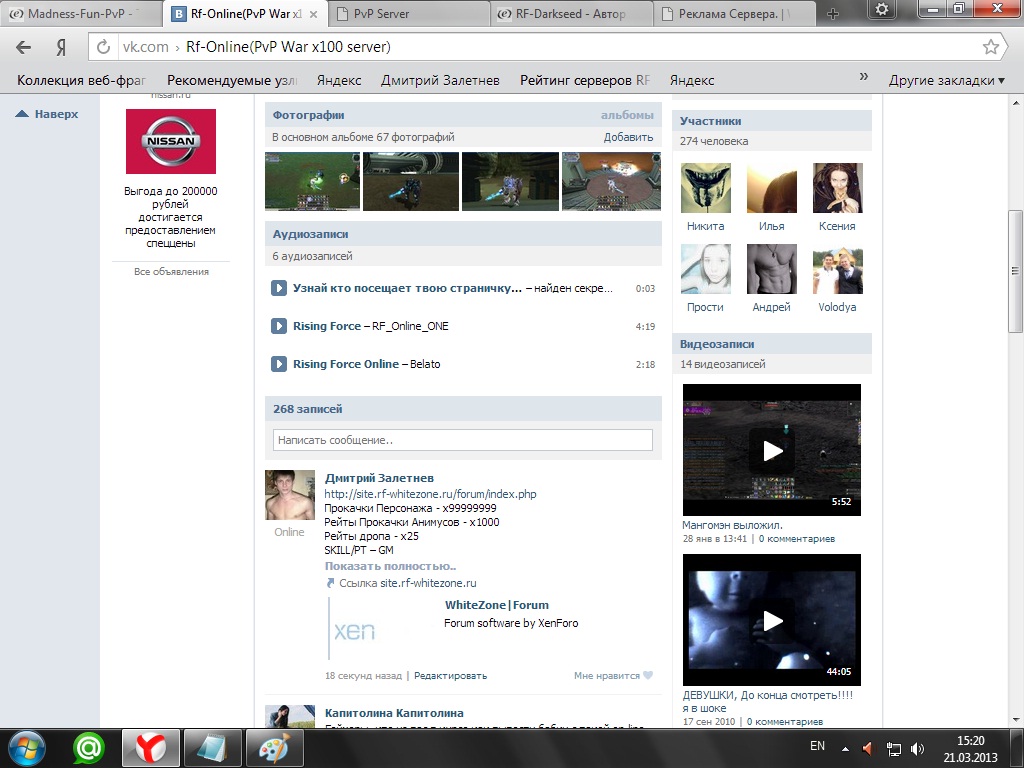
Task: Click the red muted-speaker tray icon
Action: click(868, 748)
